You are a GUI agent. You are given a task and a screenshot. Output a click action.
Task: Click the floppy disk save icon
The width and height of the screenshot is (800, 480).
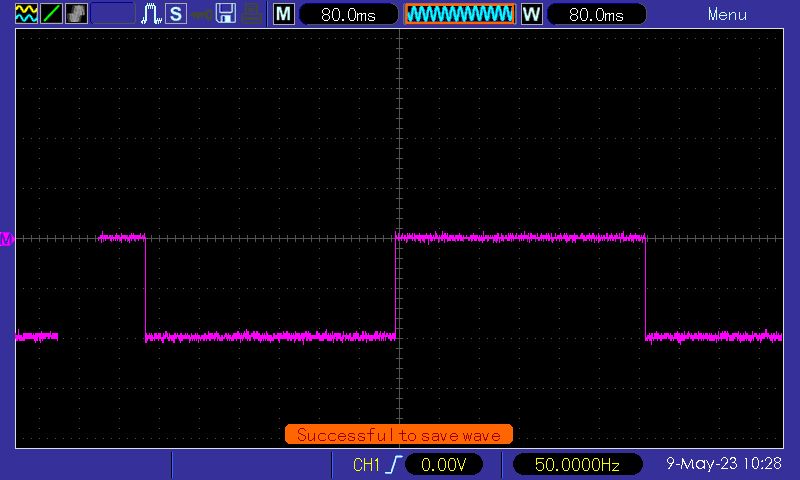(x=227, y=14)
